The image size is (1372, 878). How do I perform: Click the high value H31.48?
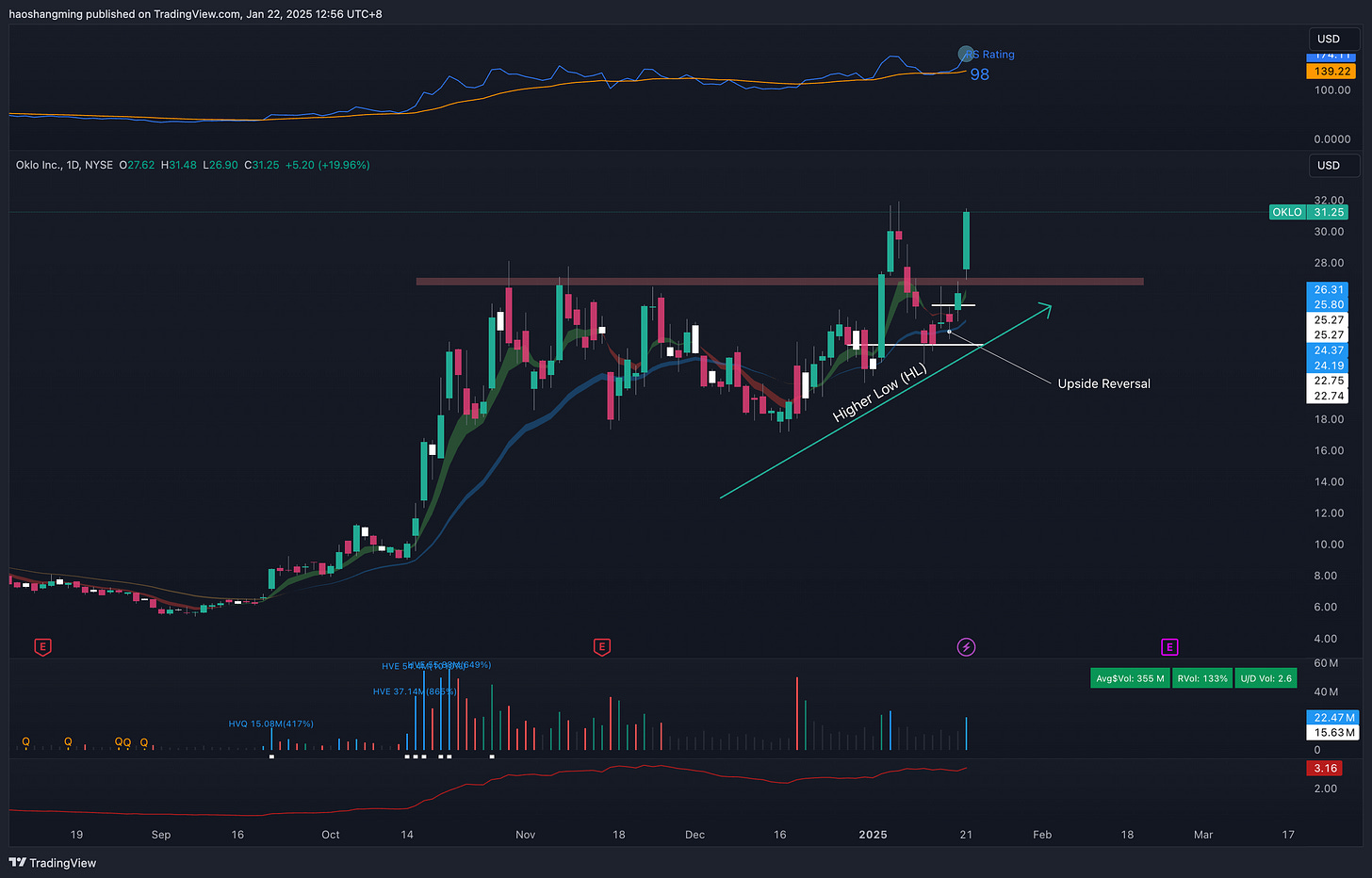(x=179, y=165)
